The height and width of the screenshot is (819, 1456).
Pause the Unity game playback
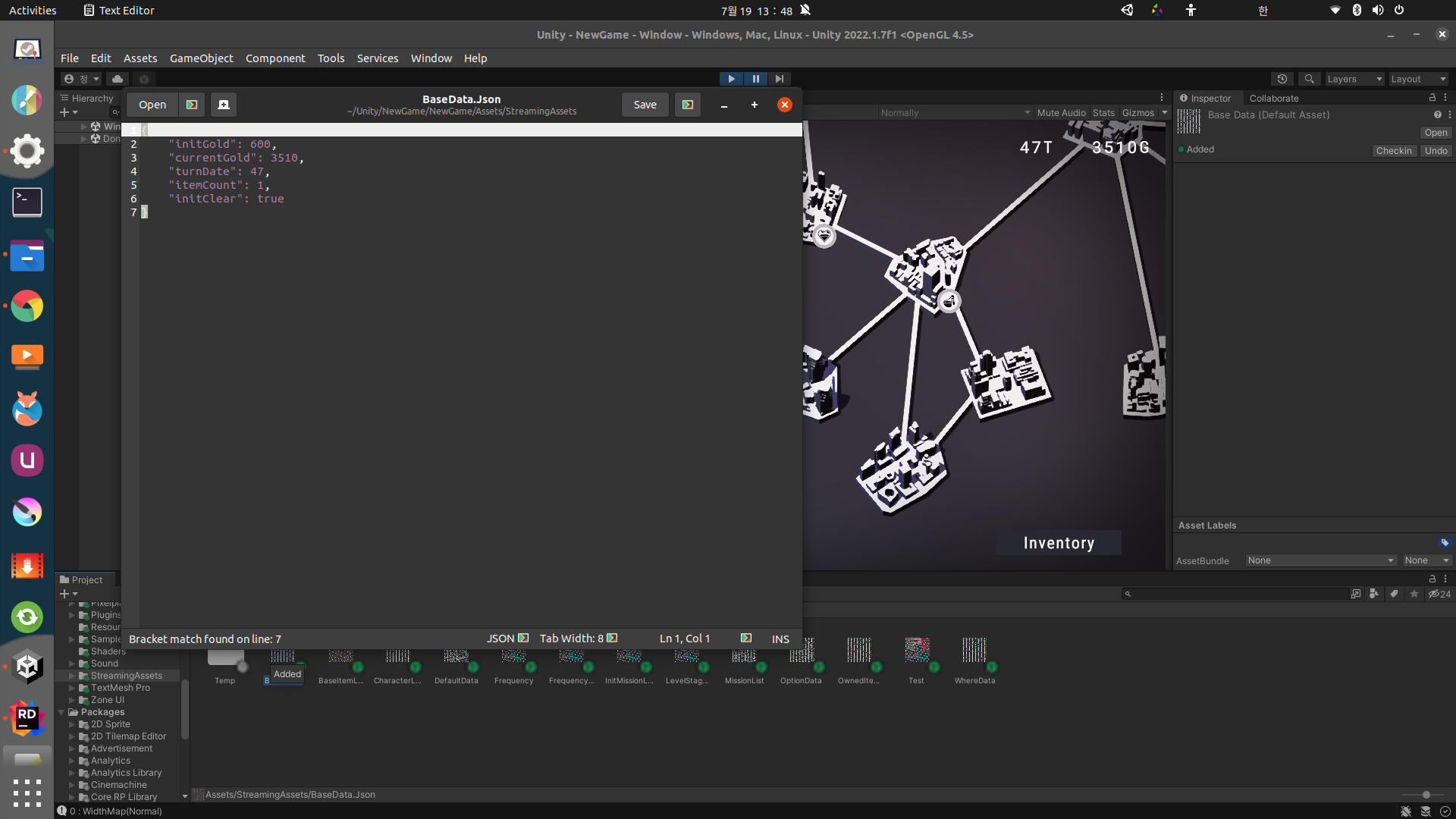(x=755, y=79)
